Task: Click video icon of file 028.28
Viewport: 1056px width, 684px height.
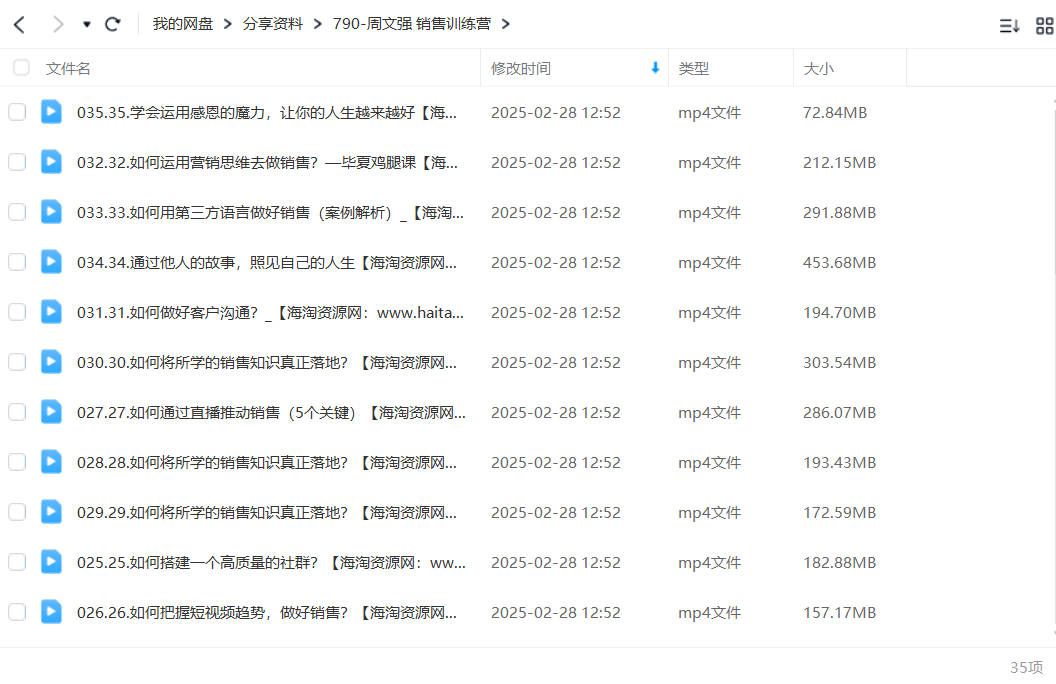Action: tap(51, 462)
